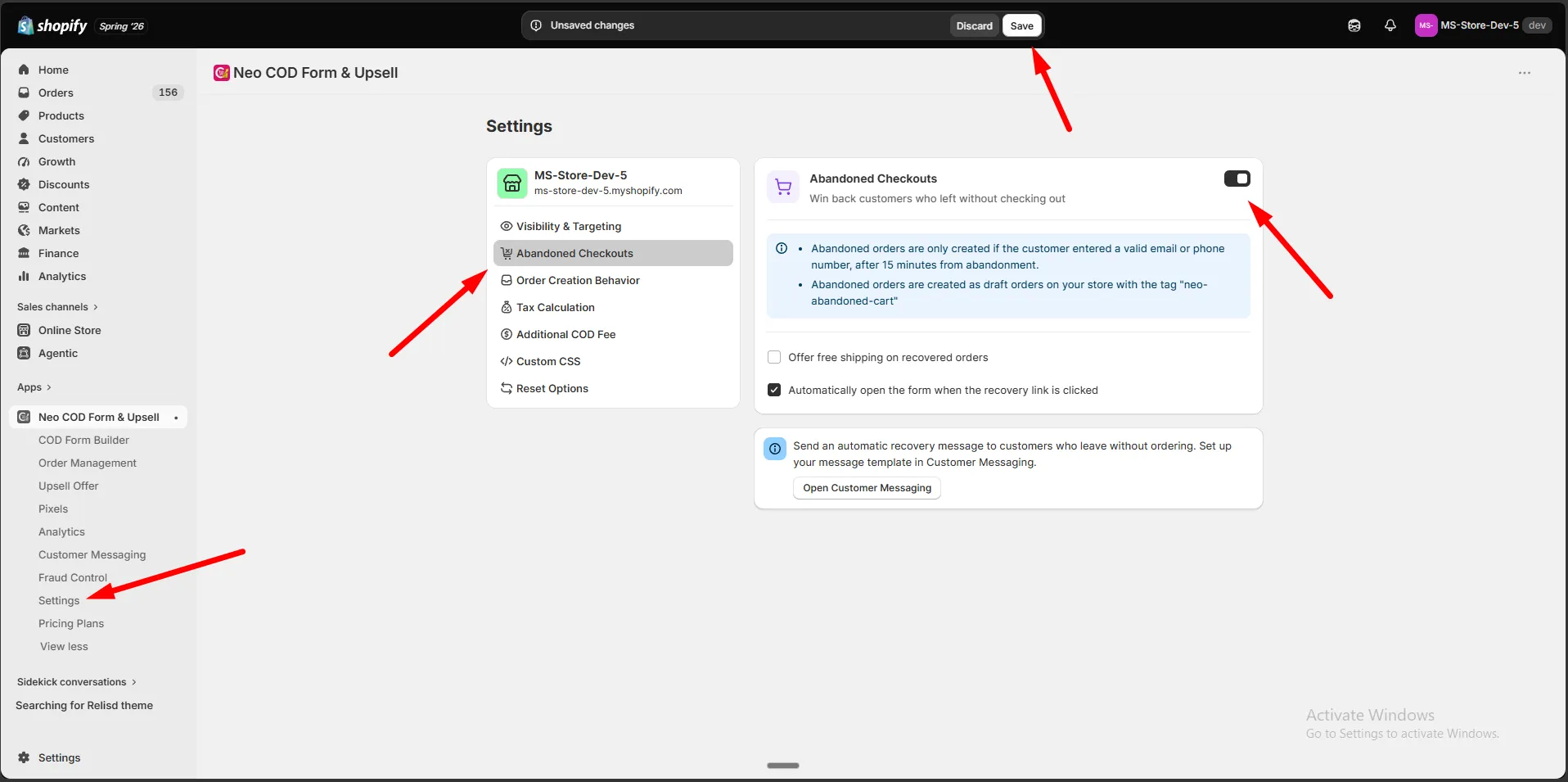The width and height of the screenshot is (1568, 782).
Task: Discard the unsaved changes
Action: coord(974,25)
